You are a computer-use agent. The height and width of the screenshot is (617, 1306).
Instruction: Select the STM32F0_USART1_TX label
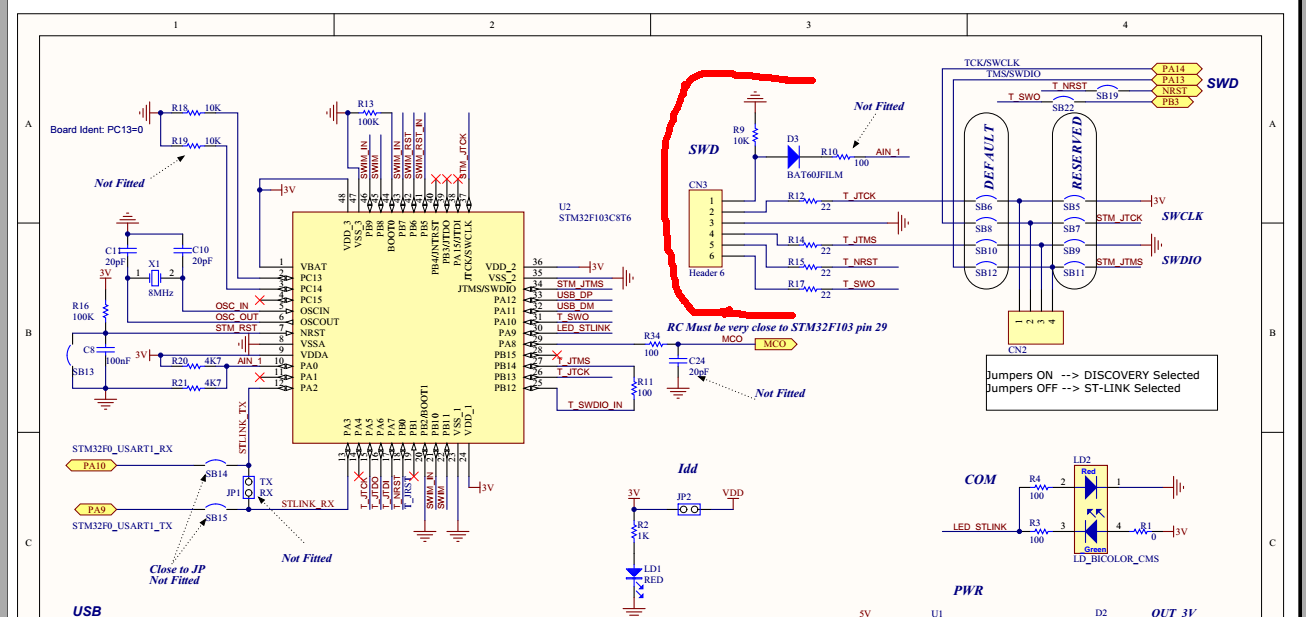pos(122,525)
